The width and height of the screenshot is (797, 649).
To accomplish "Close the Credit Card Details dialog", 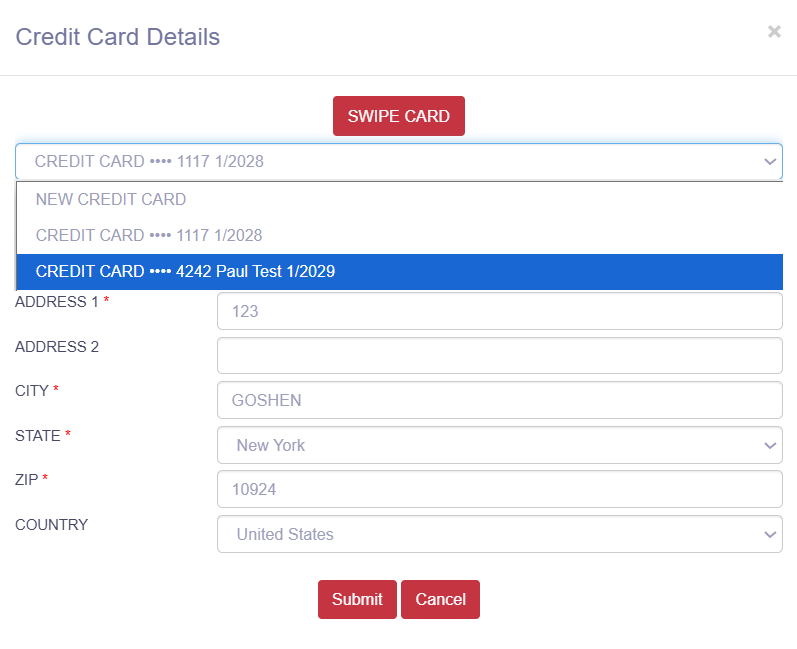I will [x=774, y=32].
